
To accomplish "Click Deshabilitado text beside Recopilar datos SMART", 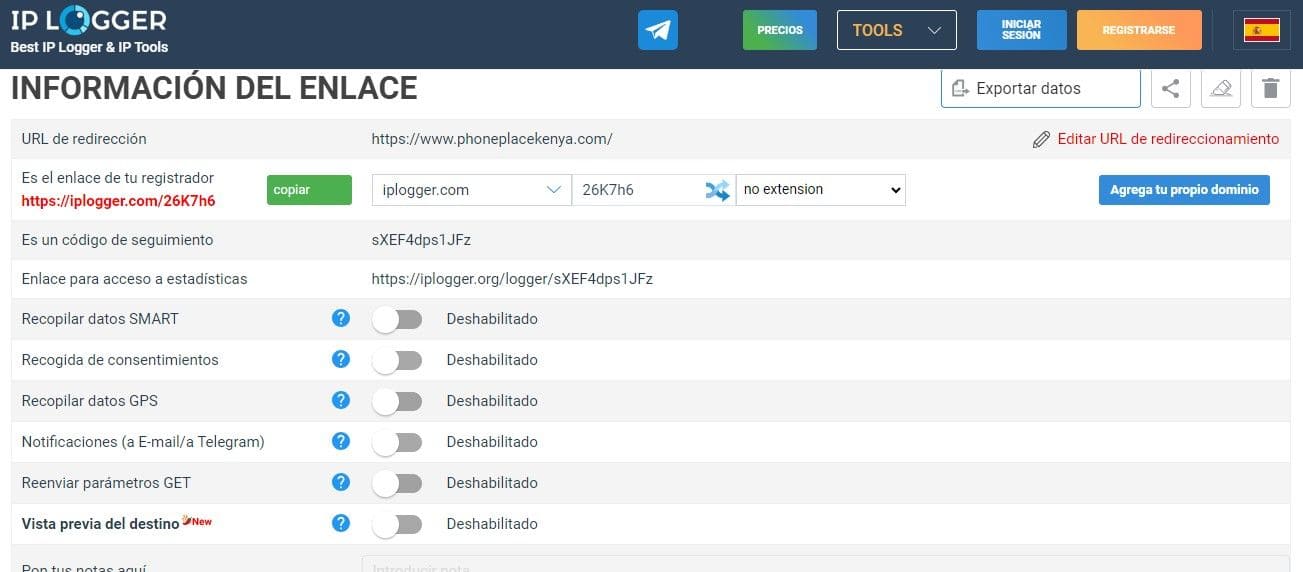I will tap(492, 319).
